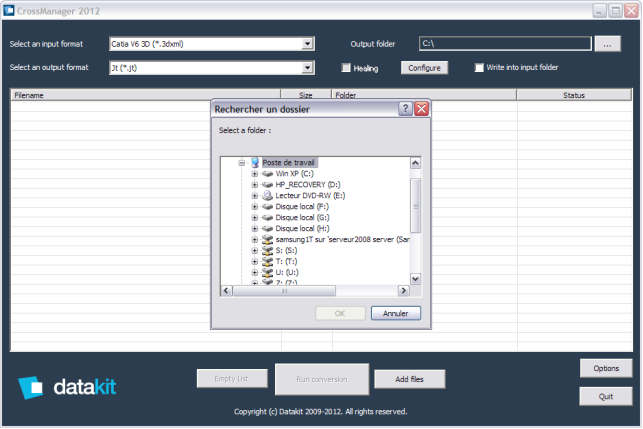643x429 pixels.
Task: Click the Disque local (H:) drive icon
Action: pyautogui.click(x=267, y=229)
